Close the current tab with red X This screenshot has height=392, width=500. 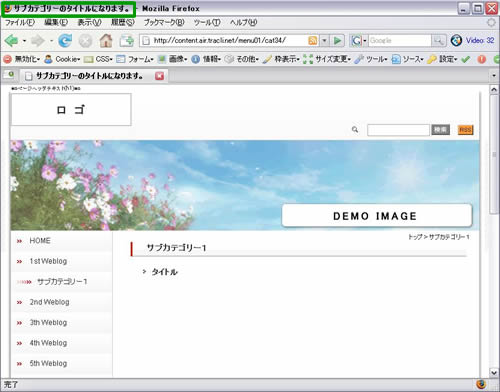pyautogui.click(x=159, y=76)
